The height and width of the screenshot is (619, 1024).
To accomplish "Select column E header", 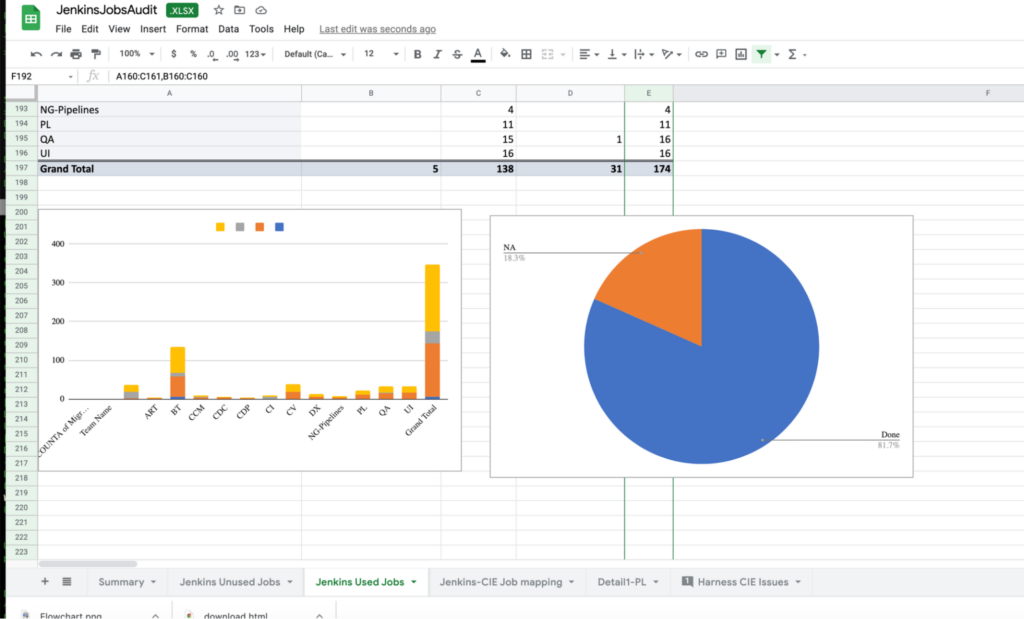I will click(x=648, y=93).
